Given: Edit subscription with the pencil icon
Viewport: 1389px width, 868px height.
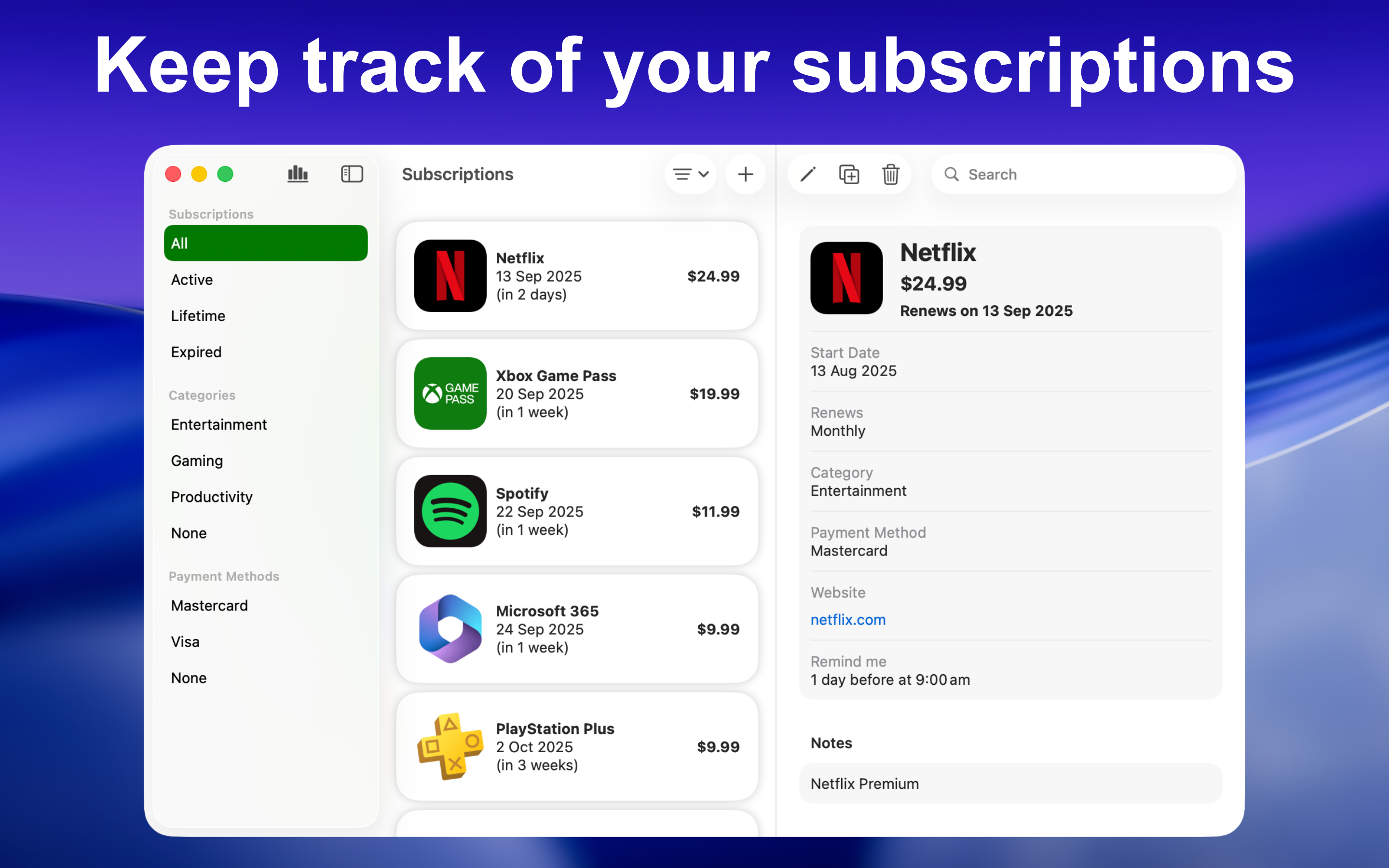Looking at the screenshot, I should 807,174.
